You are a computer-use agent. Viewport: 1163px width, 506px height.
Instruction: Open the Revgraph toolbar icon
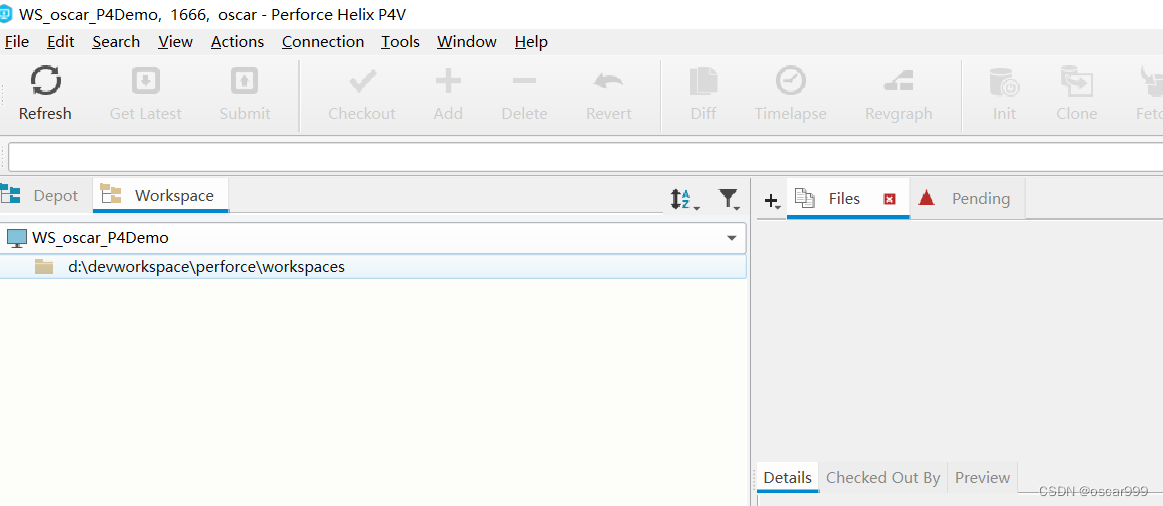pyautogui.click(x=898, y=81)
